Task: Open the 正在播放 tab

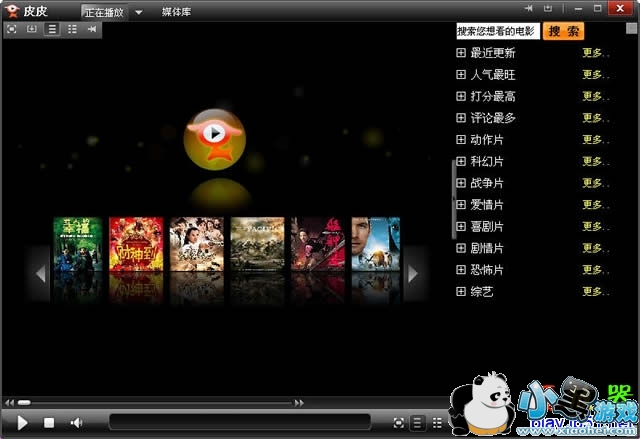Action: click(x=104, y=12)
